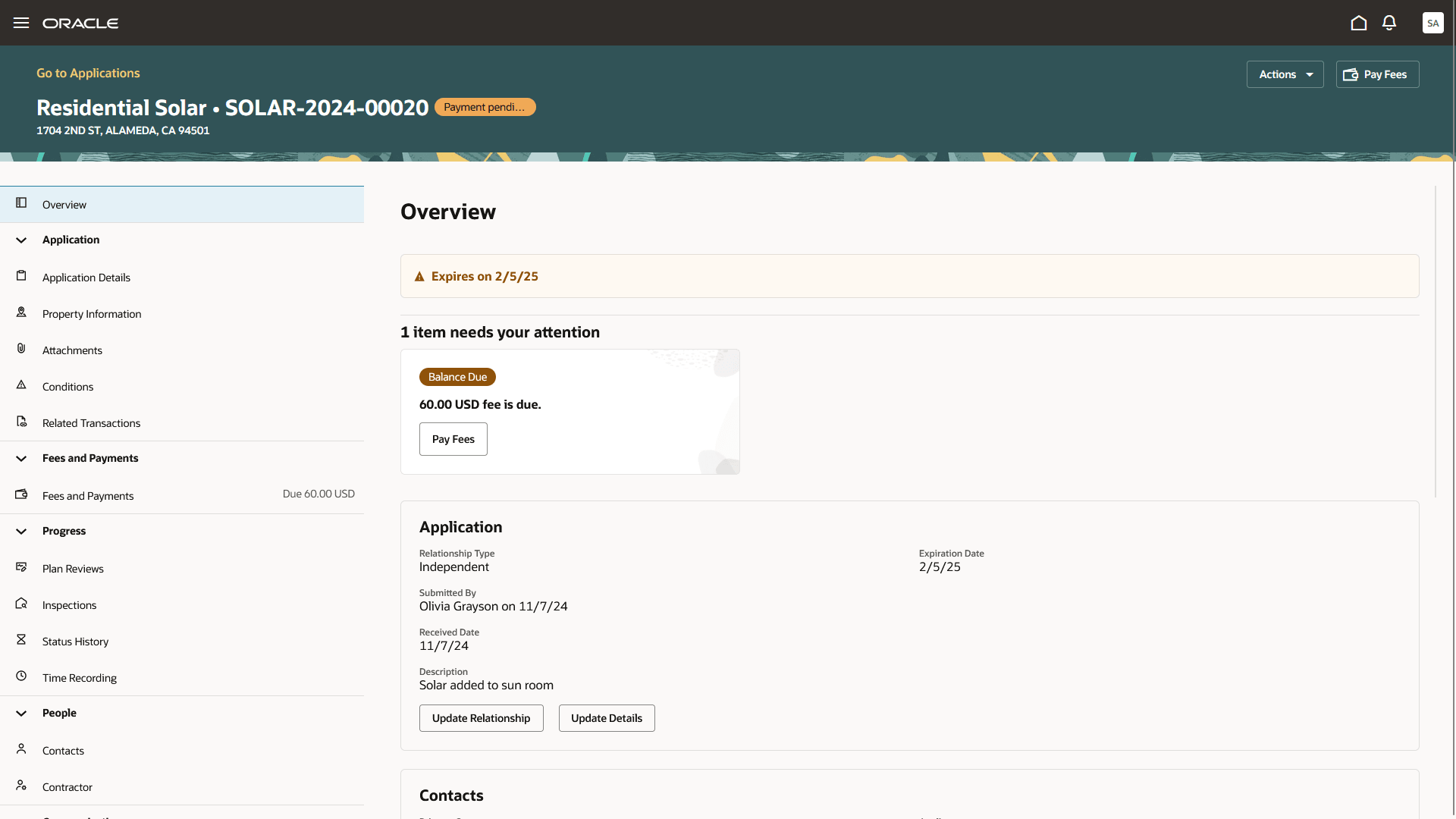Click the Home icon in the top bar
1456x819 pixels.
point(1358,23)
